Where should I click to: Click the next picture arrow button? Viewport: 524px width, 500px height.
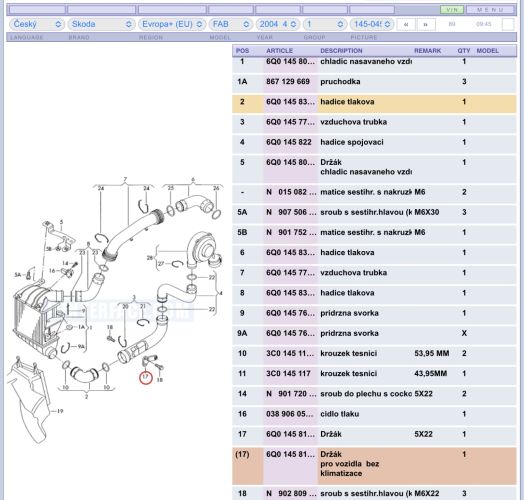pos(426,24)
